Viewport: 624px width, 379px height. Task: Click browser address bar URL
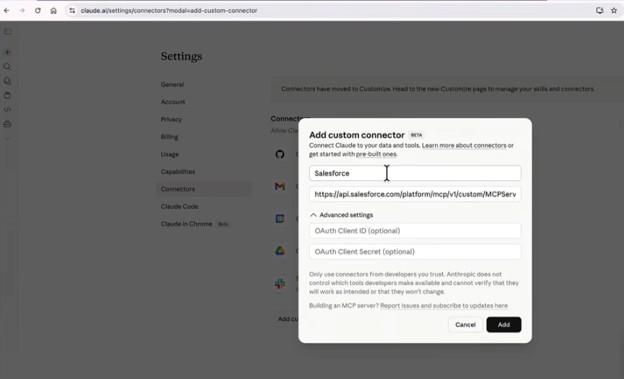pyautogui.click(x=169, y=11)
